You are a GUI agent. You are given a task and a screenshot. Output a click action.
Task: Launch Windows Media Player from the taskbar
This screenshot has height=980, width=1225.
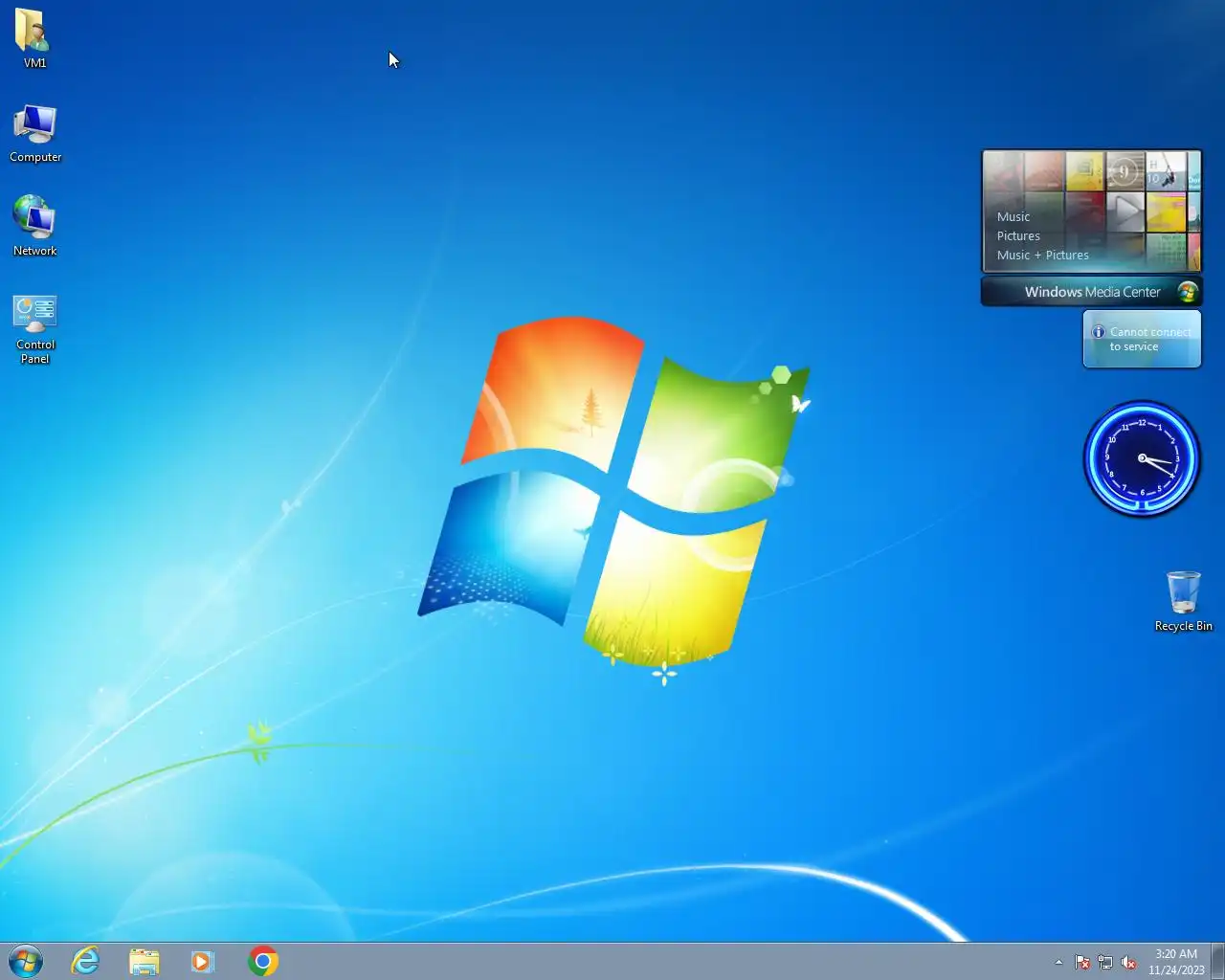[203, 961]
